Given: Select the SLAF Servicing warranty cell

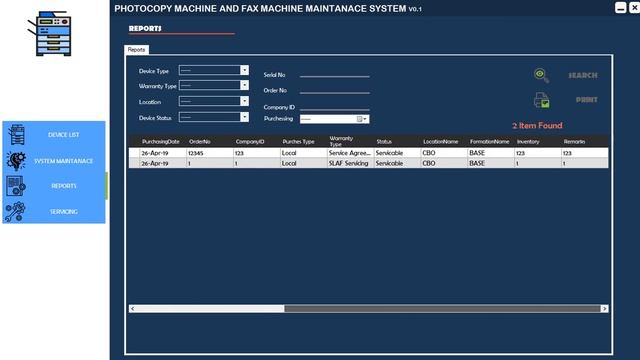Looking at the screenshot, I should click(x=350, y=163).
